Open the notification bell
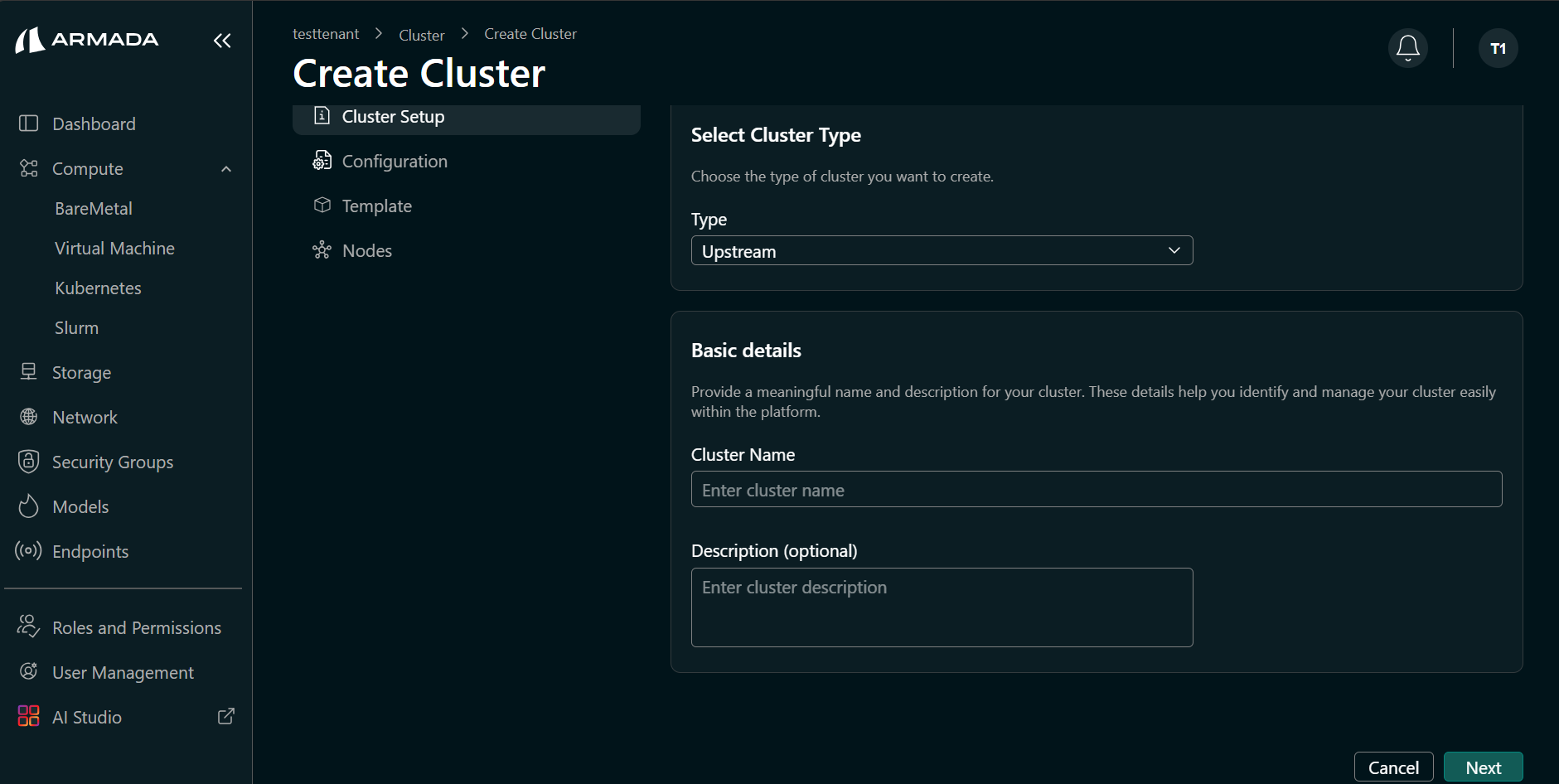1559x784 pixels. coord(1406,47)
